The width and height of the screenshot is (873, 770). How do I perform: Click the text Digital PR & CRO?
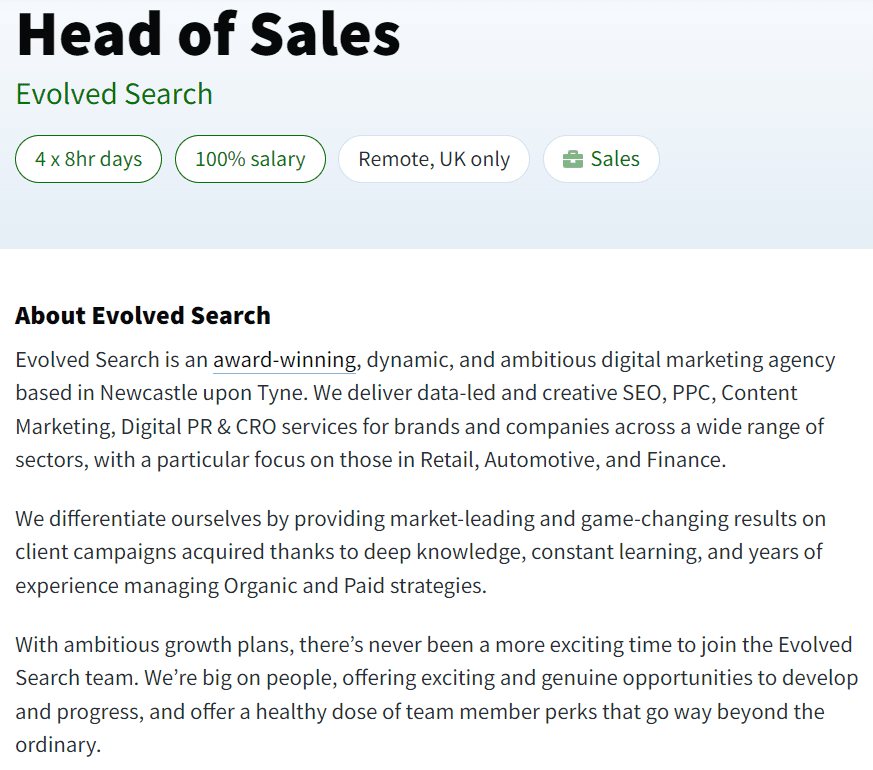198,426
